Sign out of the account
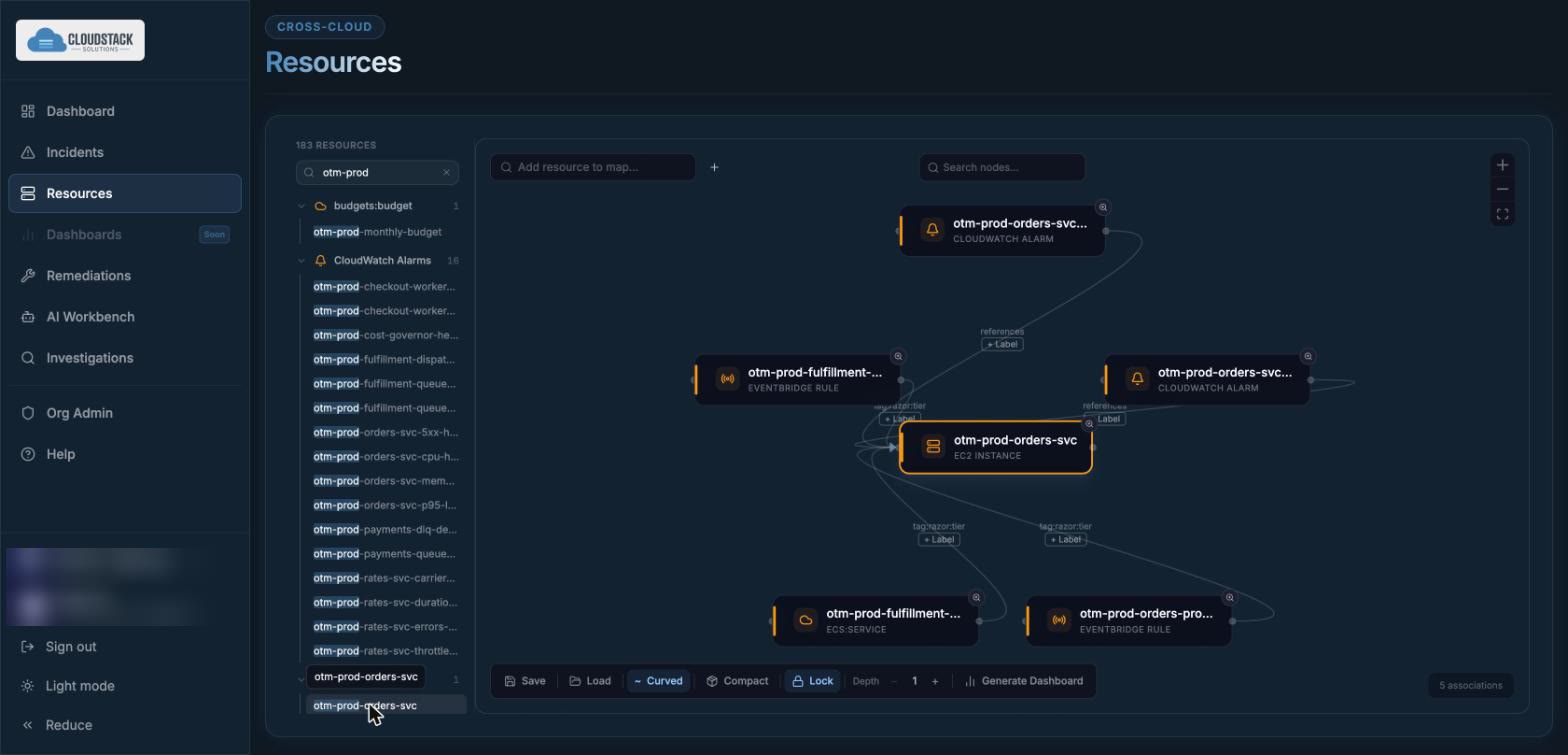The height and width of the screenshot is (755, 1568). tap(60, 647)
